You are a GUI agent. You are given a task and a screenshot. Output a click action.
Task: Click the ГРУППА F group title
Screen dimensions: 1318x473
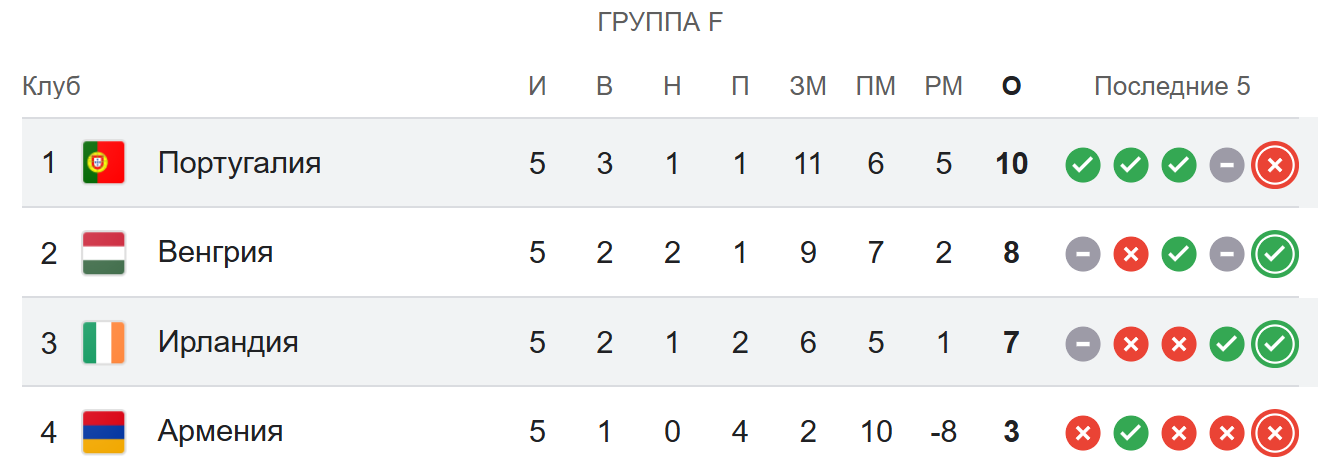[659, 23]
